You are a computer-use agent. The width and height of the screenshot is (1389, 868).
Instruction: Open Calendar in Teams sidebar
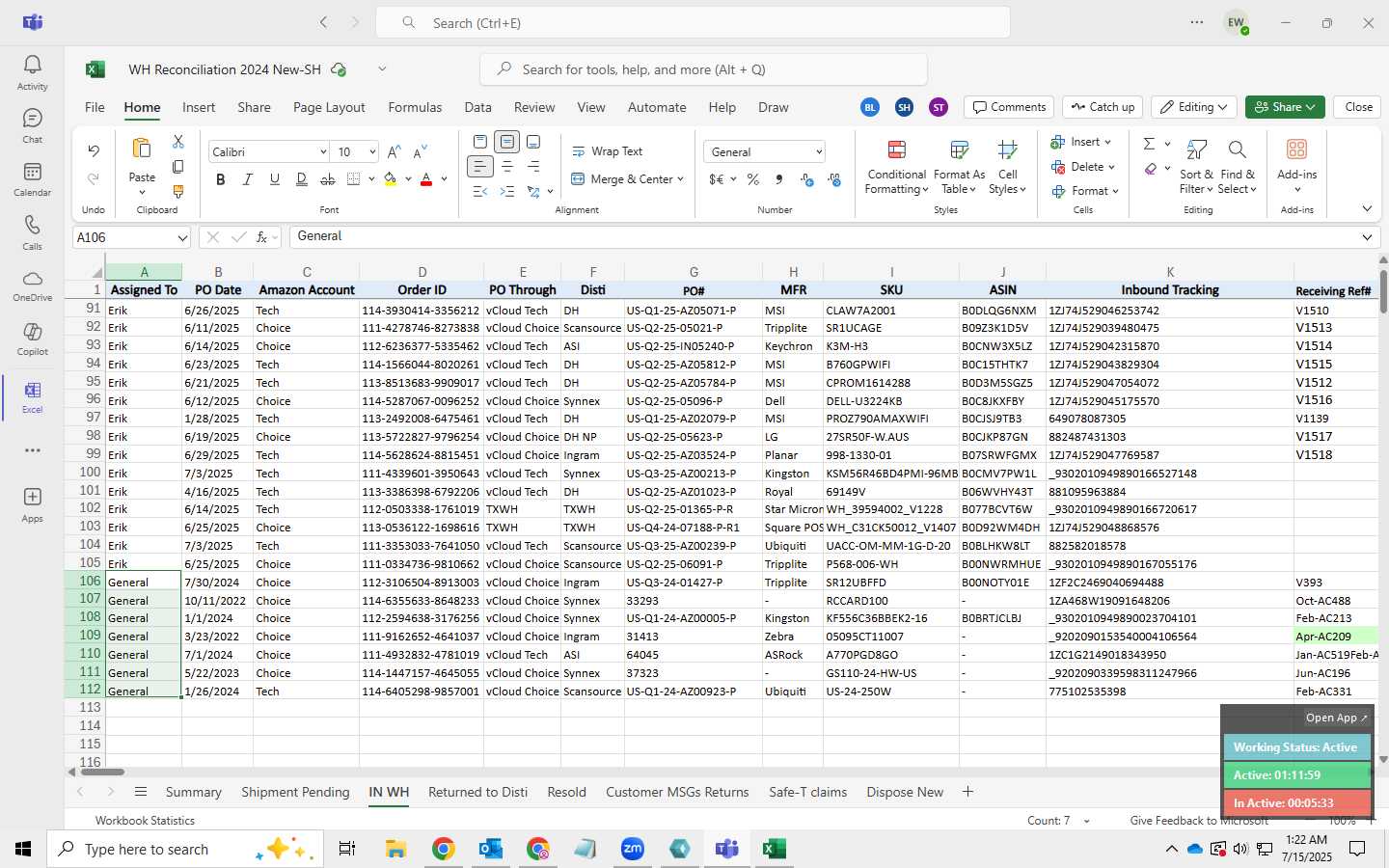pyautogui.click(x=32, y=178)
